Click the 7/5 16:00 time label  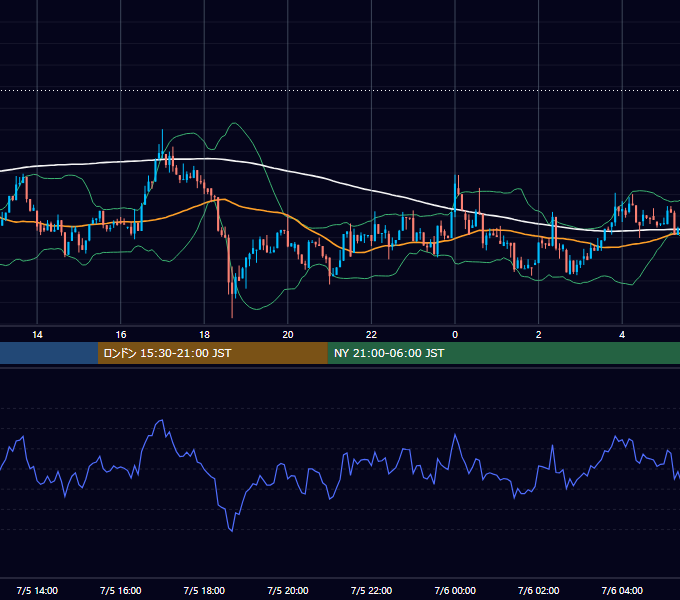click(x=121, y=590)
